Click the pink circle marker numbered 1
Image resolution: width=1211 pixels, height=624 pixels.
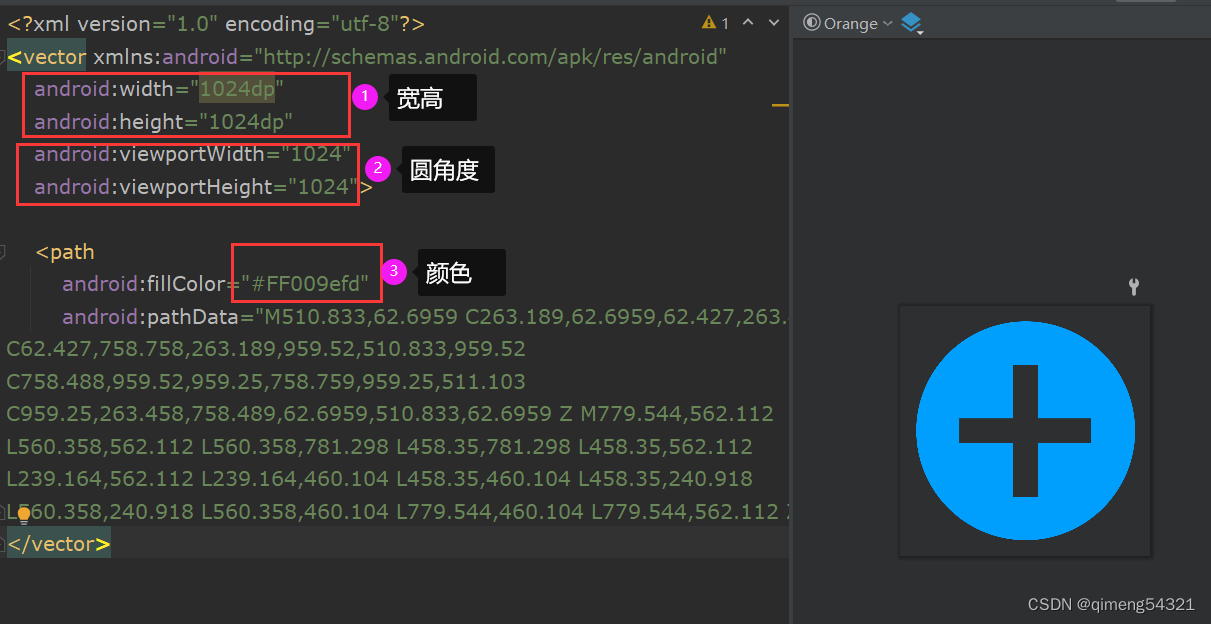(x=364, y=97)
